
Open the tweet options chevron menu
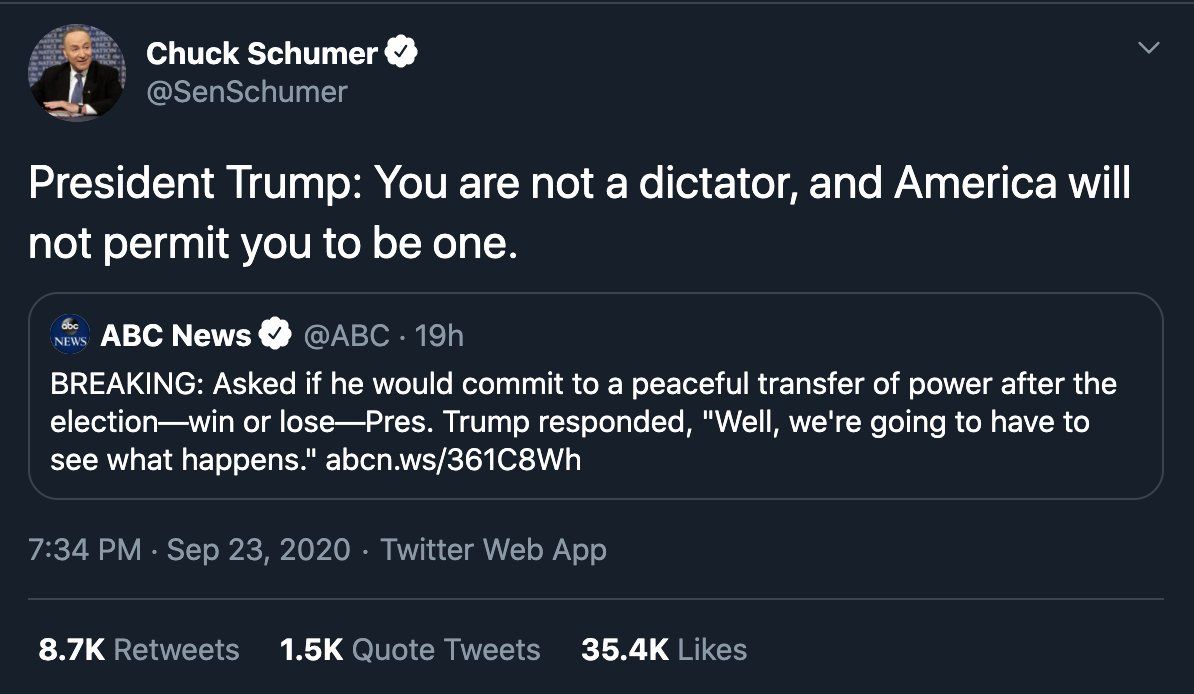click(x=1150, y=48)
